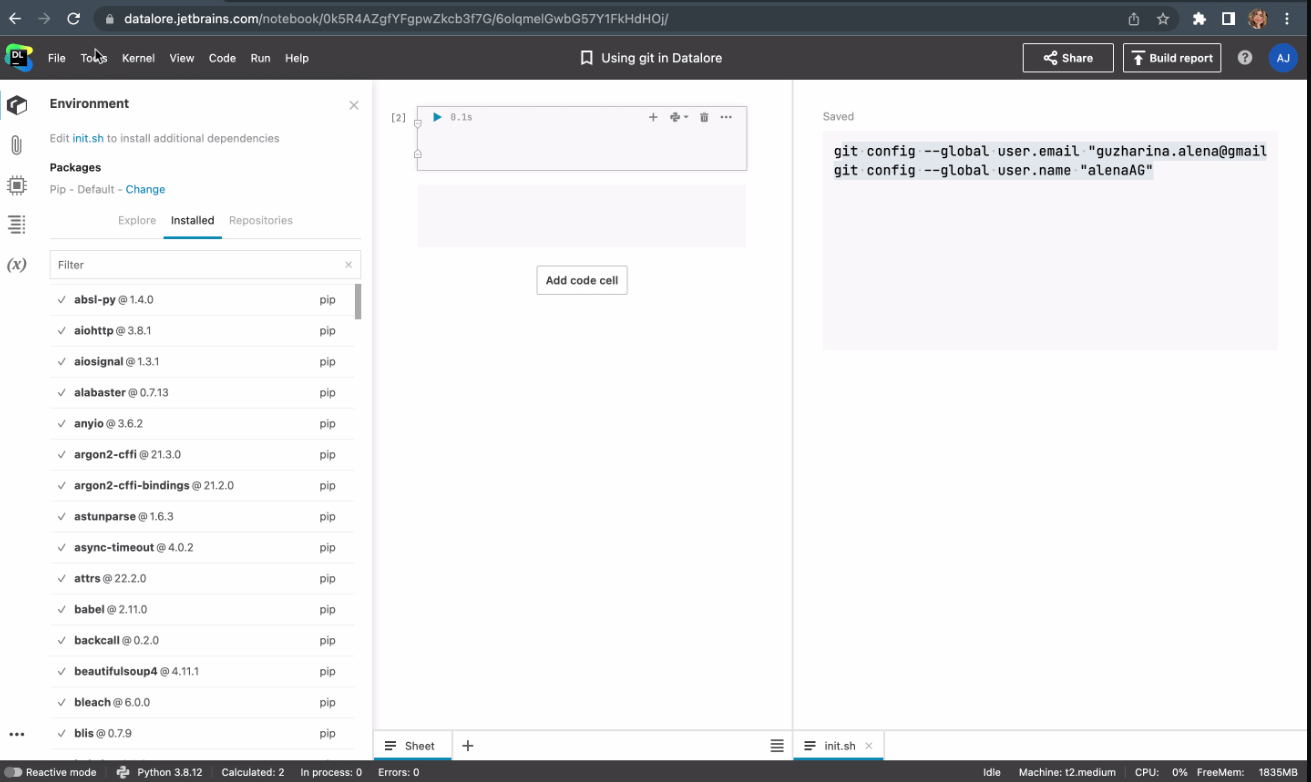The image size is (1311, 782).
Task: Toggle the aiohttp package checkmark
Action: [62, 331]
